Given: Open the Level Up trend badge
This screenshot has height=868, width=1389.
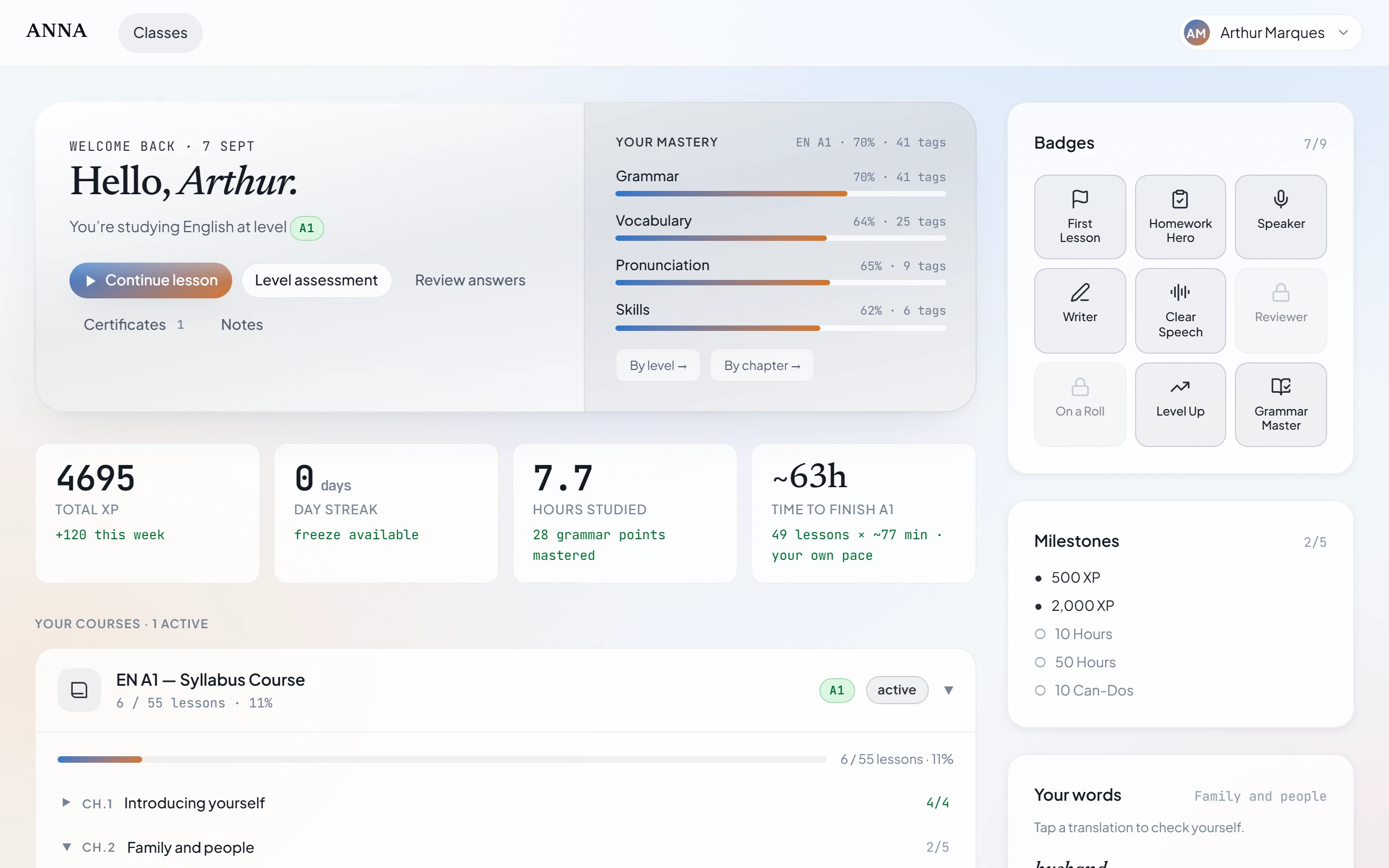Looking at the screenshot, I should (x=1180, y=405).
